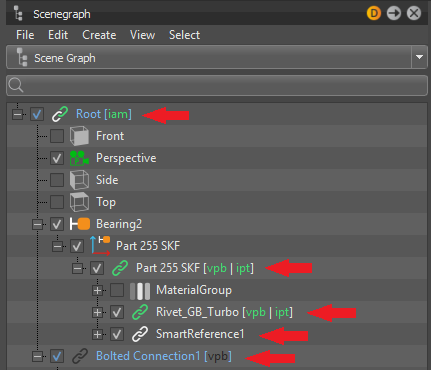Open the File menu
Image resolution: width=431 pixels, height=370 pixels.
(x=25, y=35)
